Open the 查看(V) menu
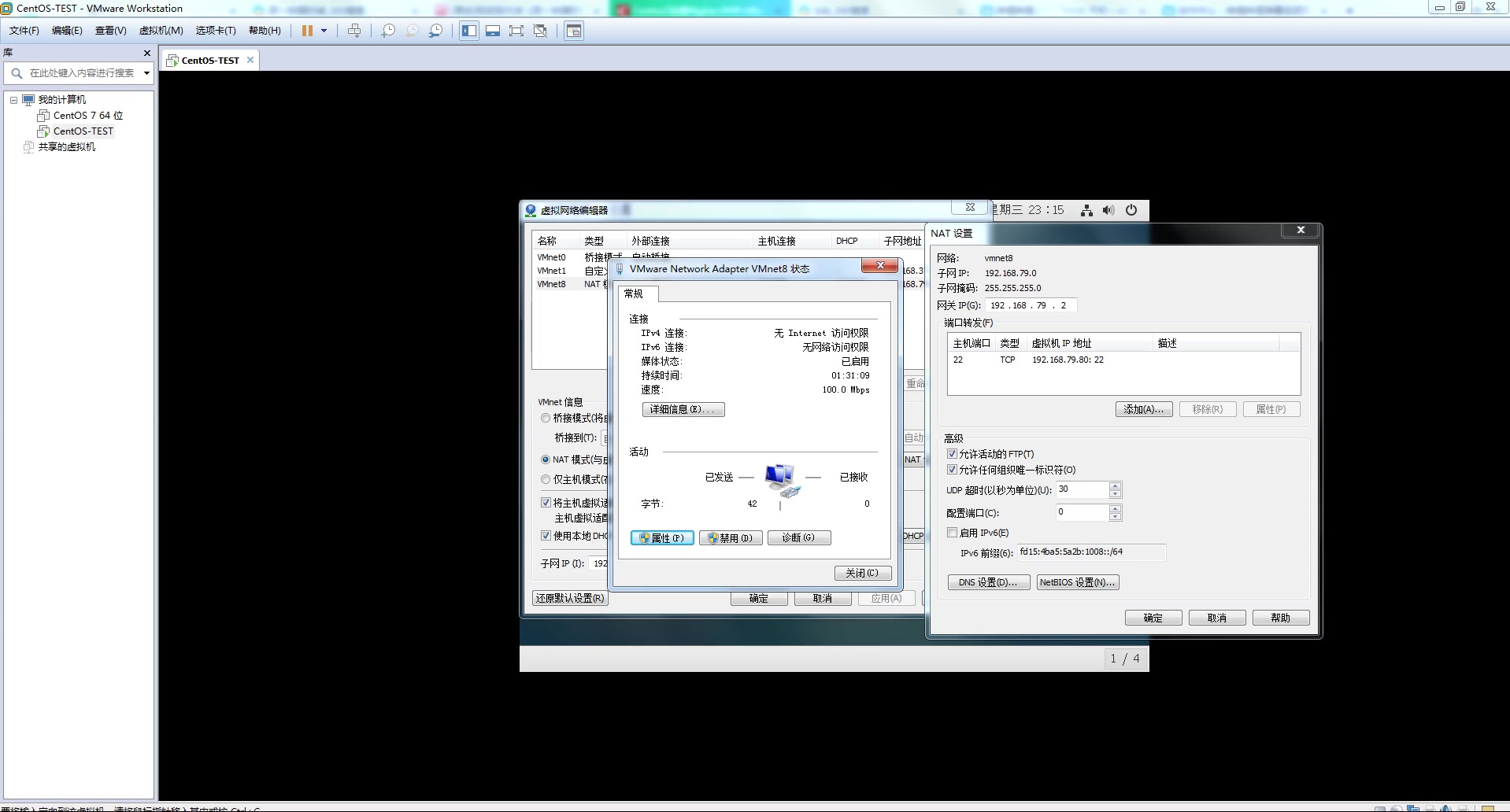Viewport: 1510px width, 812px height. click(110, 31)
